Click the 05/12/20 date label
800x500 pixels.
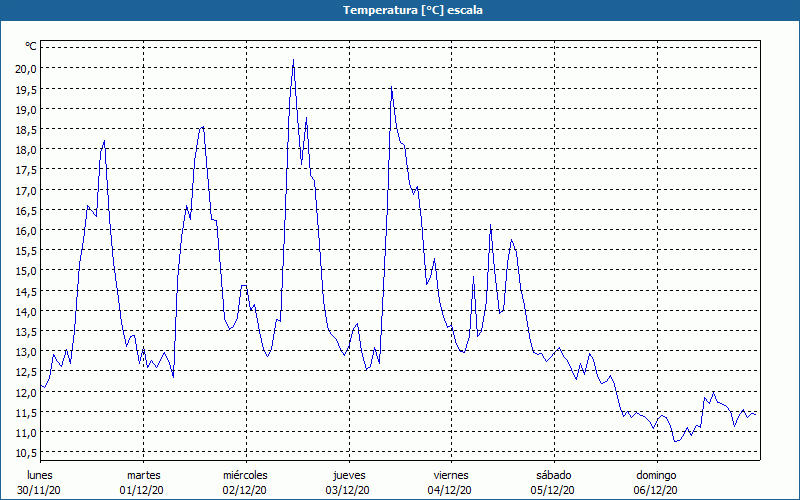point(553,490)
